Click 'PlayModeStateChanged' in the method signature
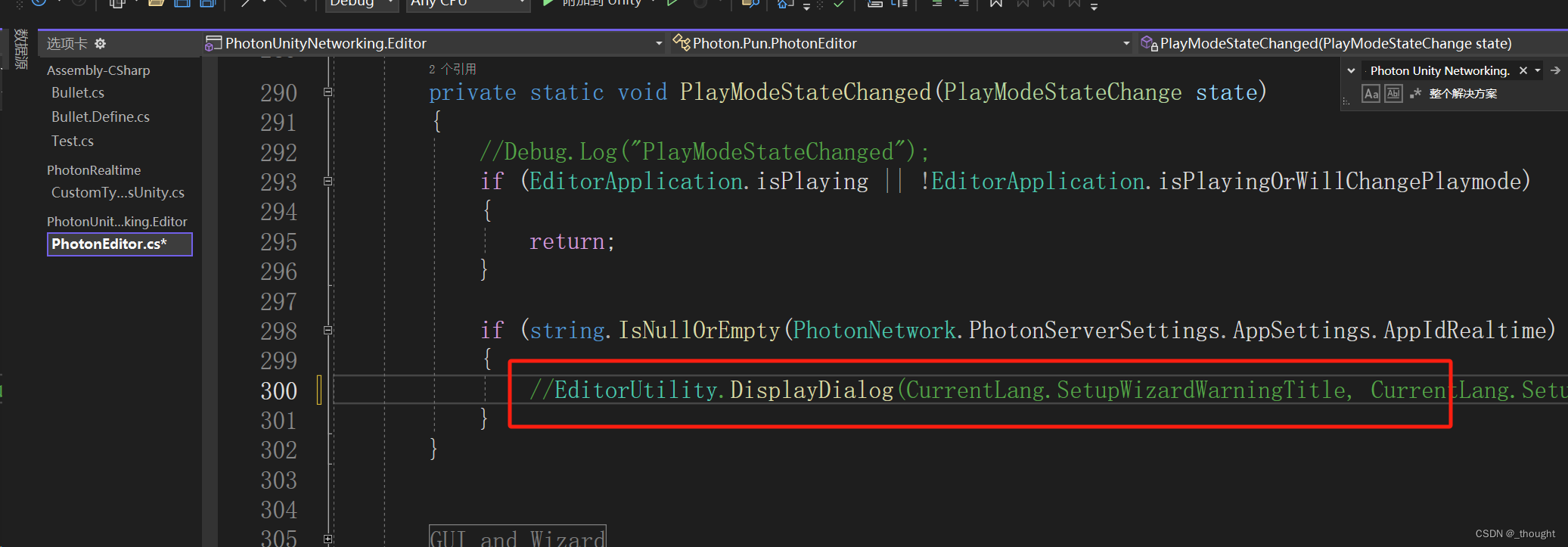This screenshot has width=1568, height=547. (805, 92)
